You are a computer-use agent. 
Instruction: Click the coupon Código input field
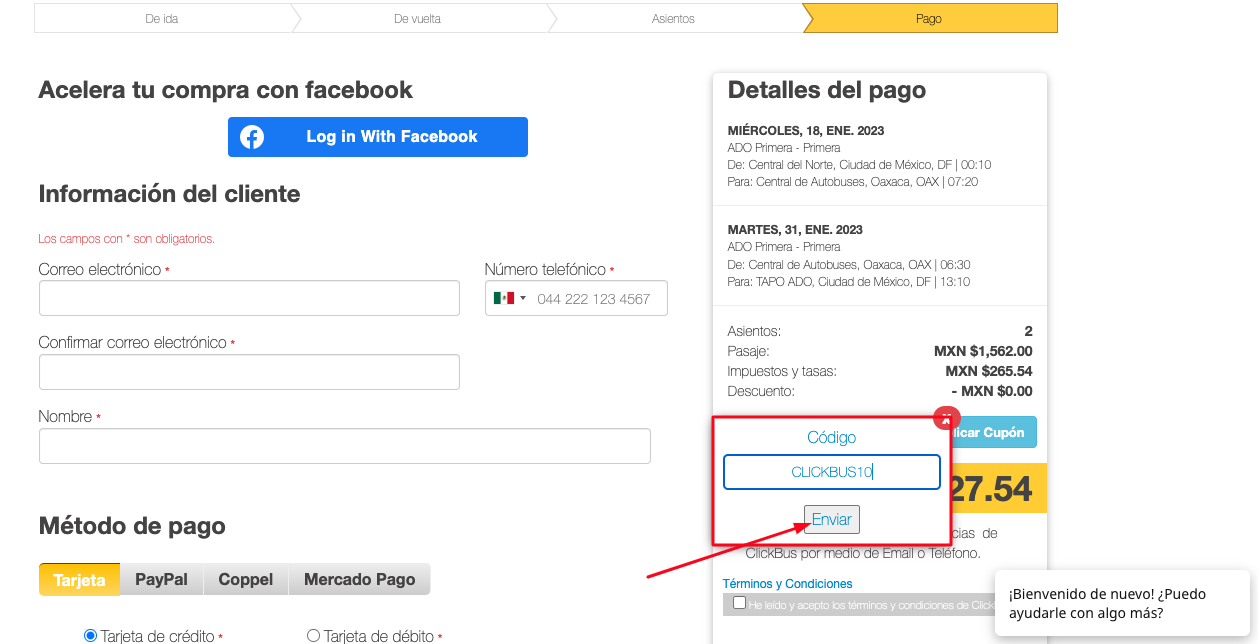832,472
